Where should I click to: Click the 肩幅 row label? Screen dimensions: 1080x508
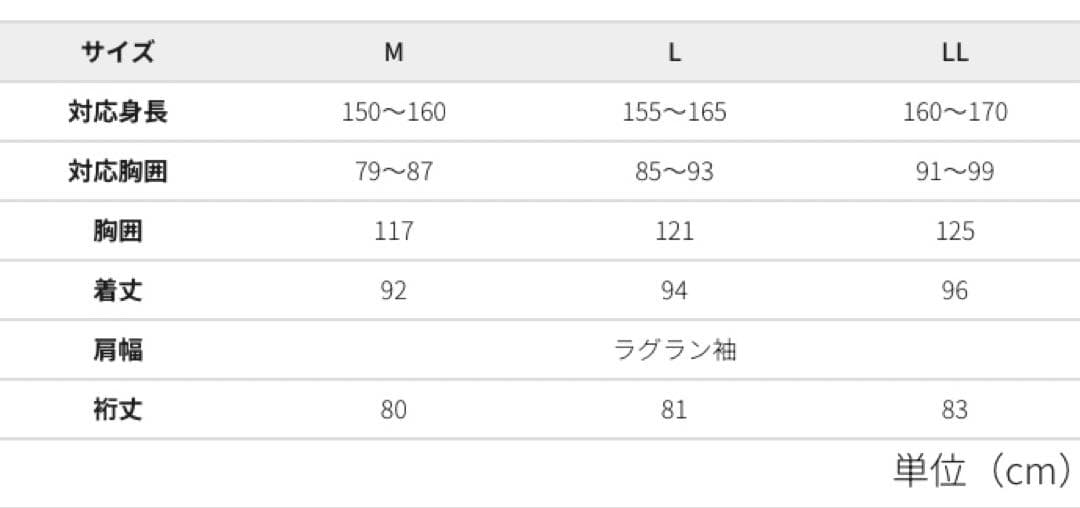pyautogui.click(x=118, y=350)
